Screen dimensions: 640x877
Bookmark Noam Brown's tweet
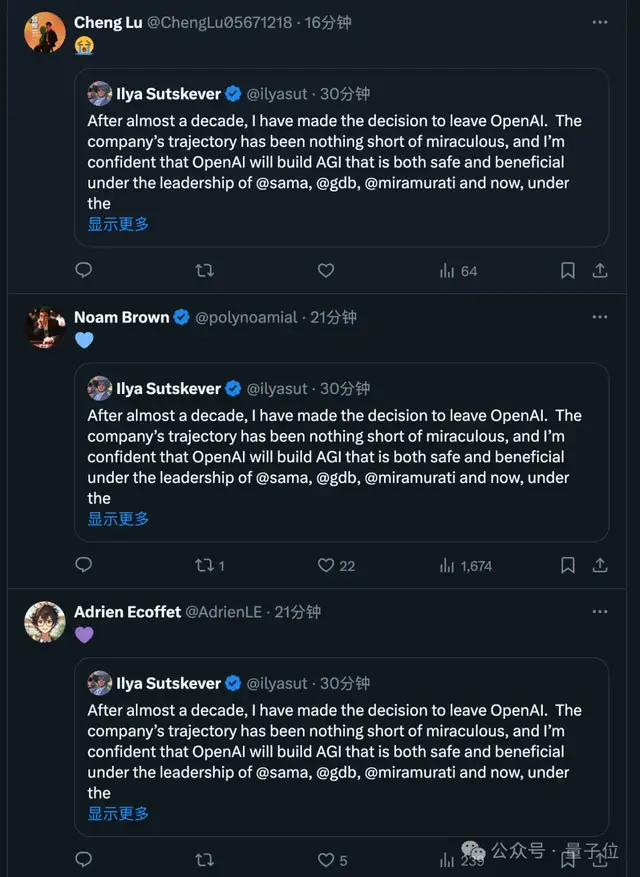tap(567, 565)
